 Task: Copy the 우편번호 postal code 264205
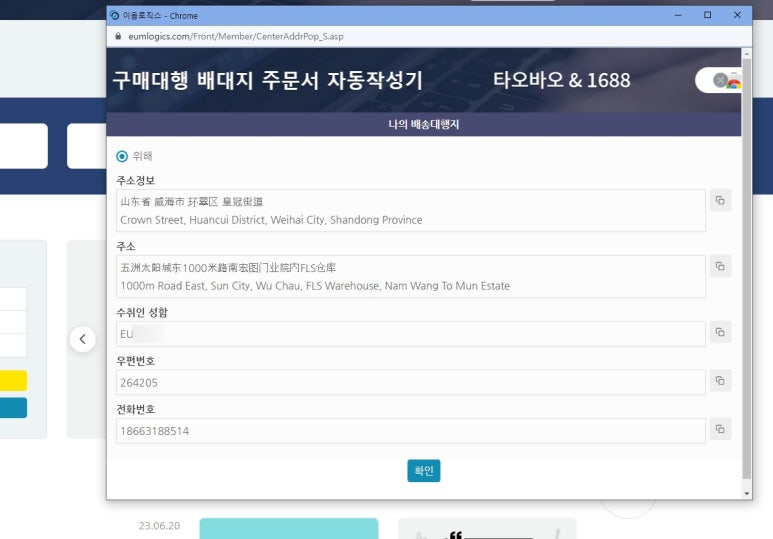(x=720, y=381)
